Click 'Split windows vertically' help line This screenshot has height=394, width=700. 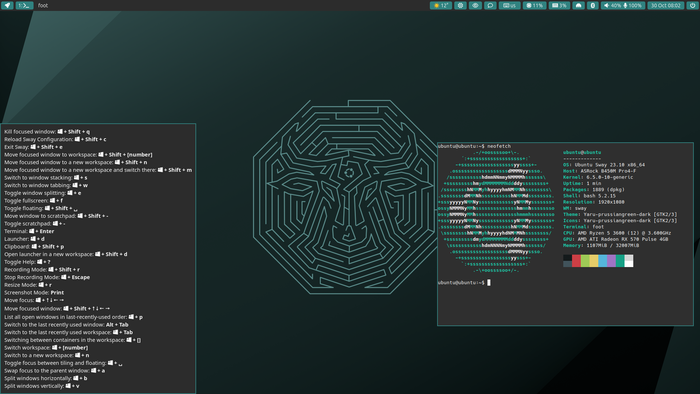[42, 386]
